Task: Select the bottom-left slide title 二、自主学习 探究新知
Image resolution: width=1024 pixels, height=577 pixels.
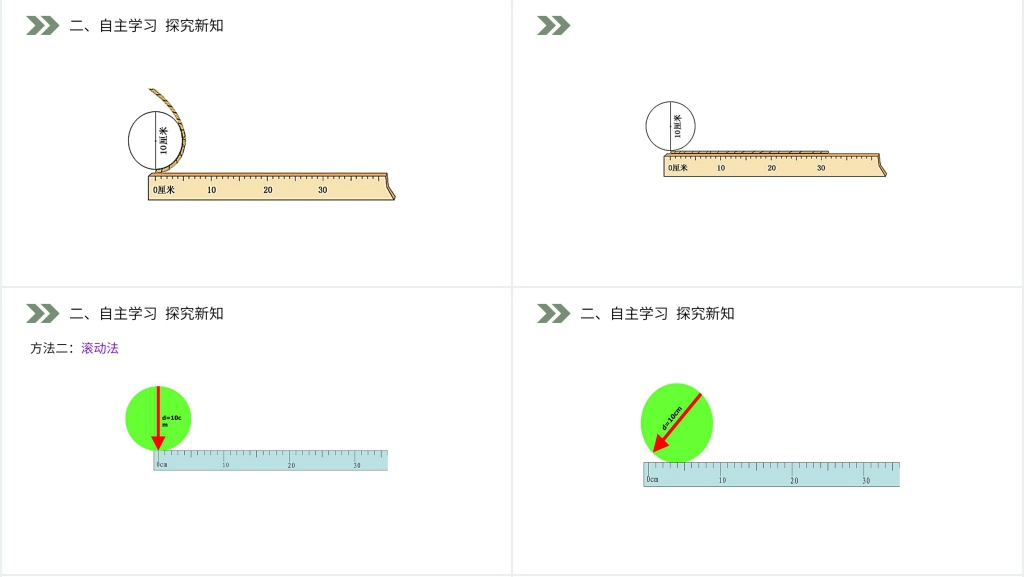Action: (146, 314)
